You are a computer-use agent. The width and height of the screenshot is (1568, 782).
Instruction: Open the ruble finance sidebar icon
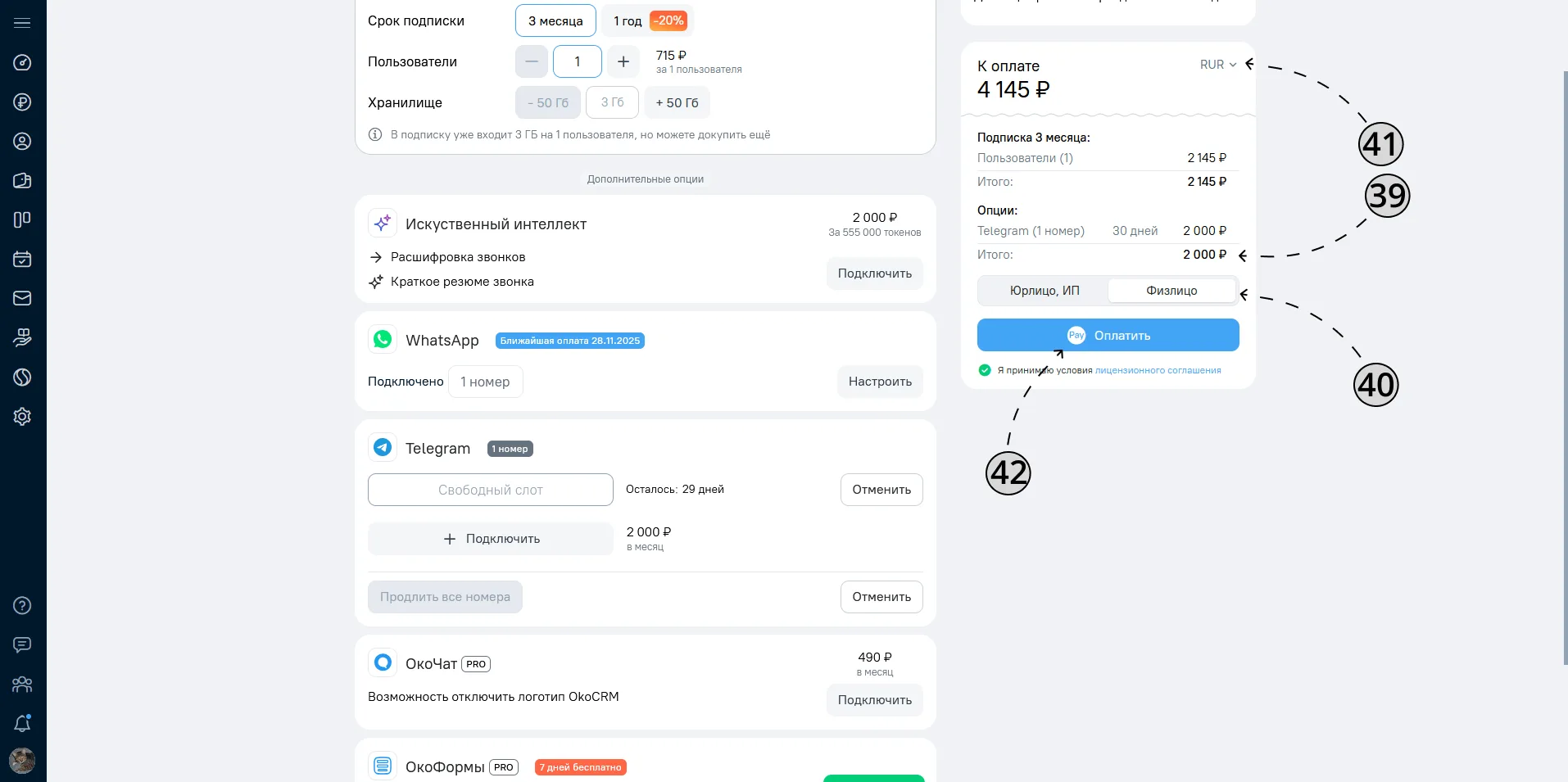22,102
